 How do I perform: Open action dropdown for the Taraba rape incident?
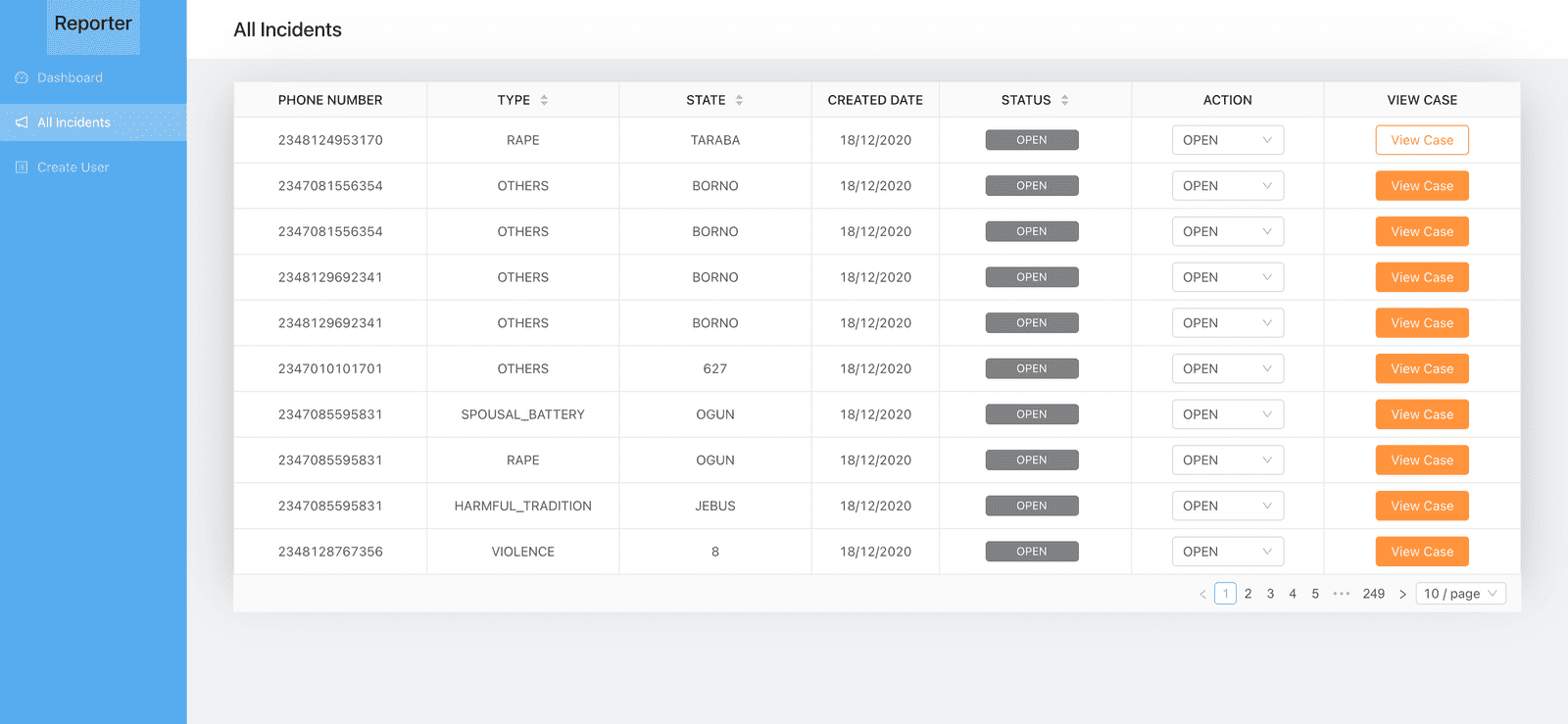click(1227, 140)
